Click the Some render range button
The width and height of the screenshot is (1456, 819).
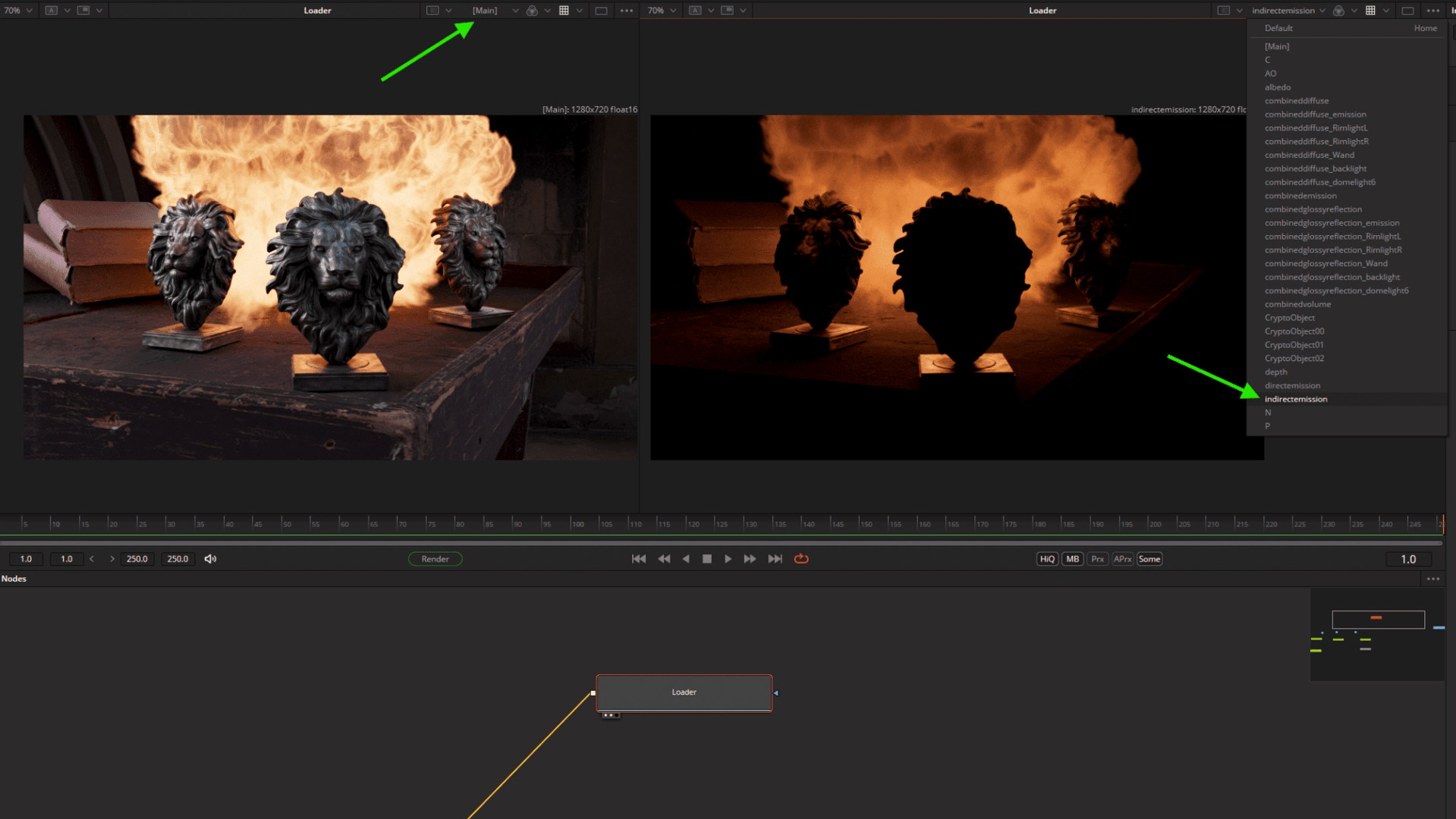1149,559
